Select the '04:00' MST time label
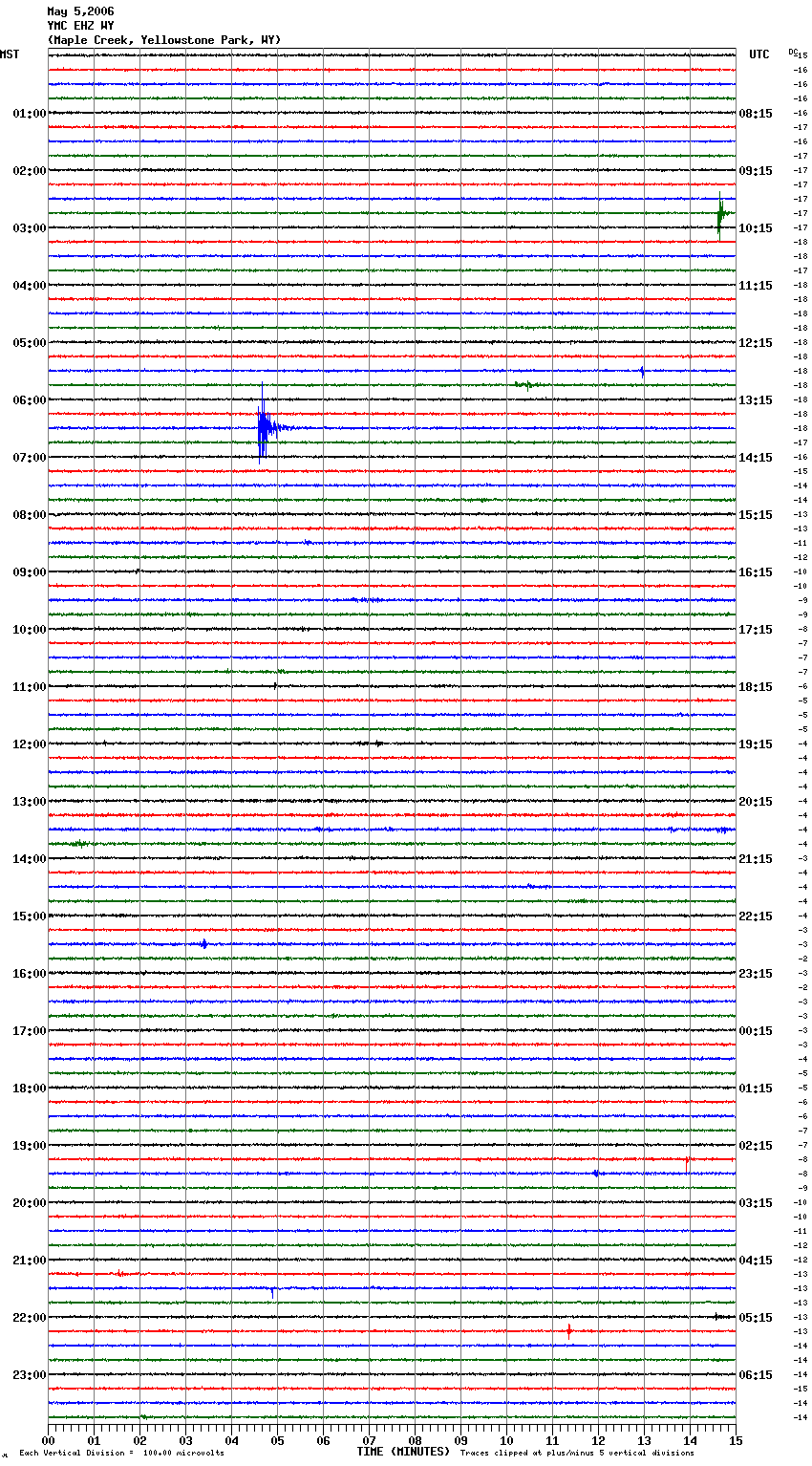Image resolution: width=812 pixels, height=1466 pixels. tap(30, 286)
